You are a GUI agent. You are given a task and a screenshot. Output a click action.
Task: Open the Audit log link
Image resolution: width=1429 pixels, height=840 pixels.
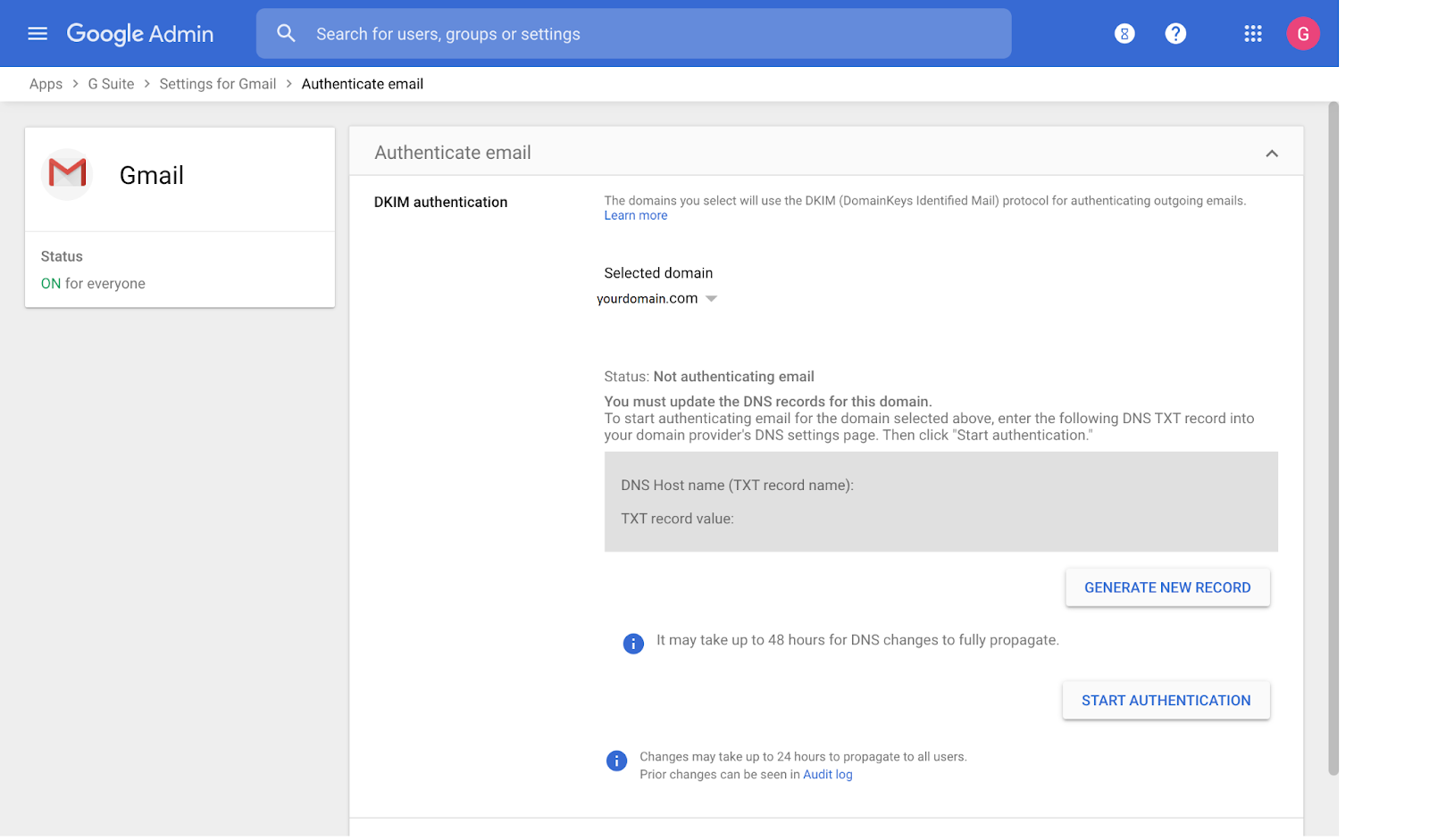827,775
